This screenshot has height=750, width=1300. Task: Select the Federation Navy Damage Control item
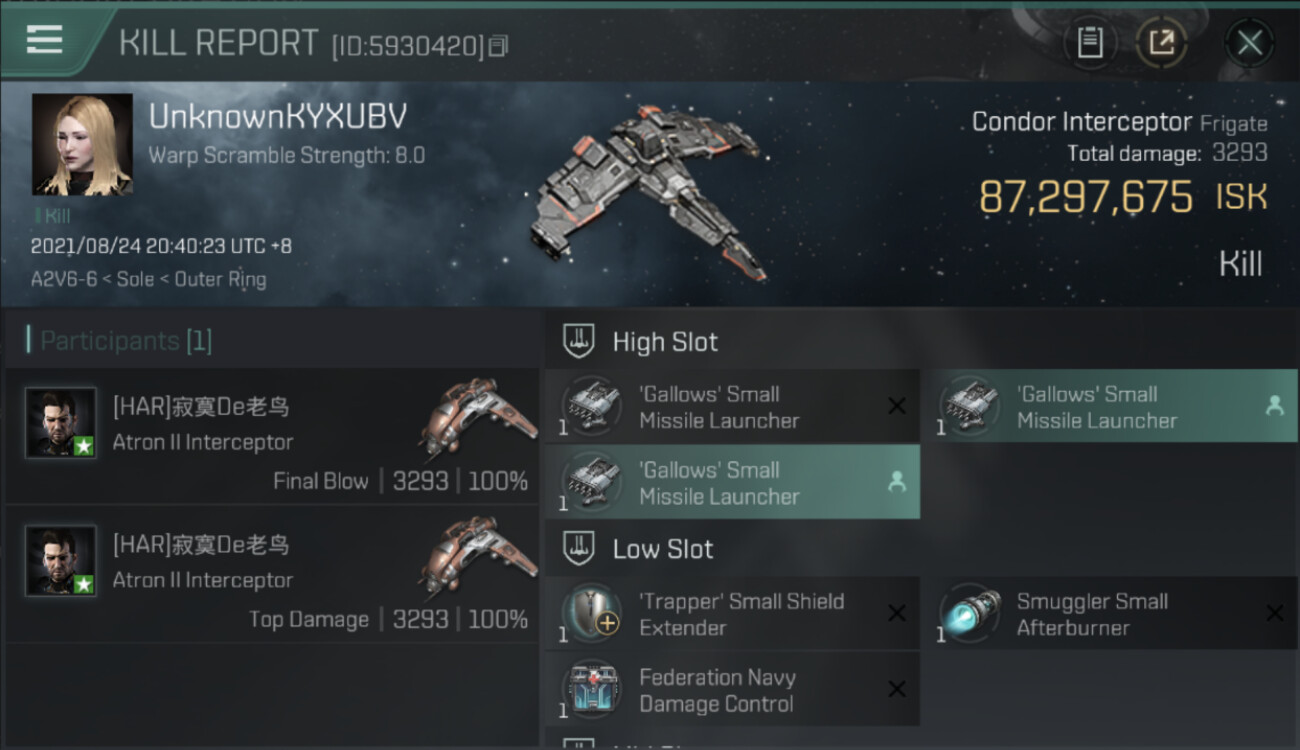click(x=732, y=690)
